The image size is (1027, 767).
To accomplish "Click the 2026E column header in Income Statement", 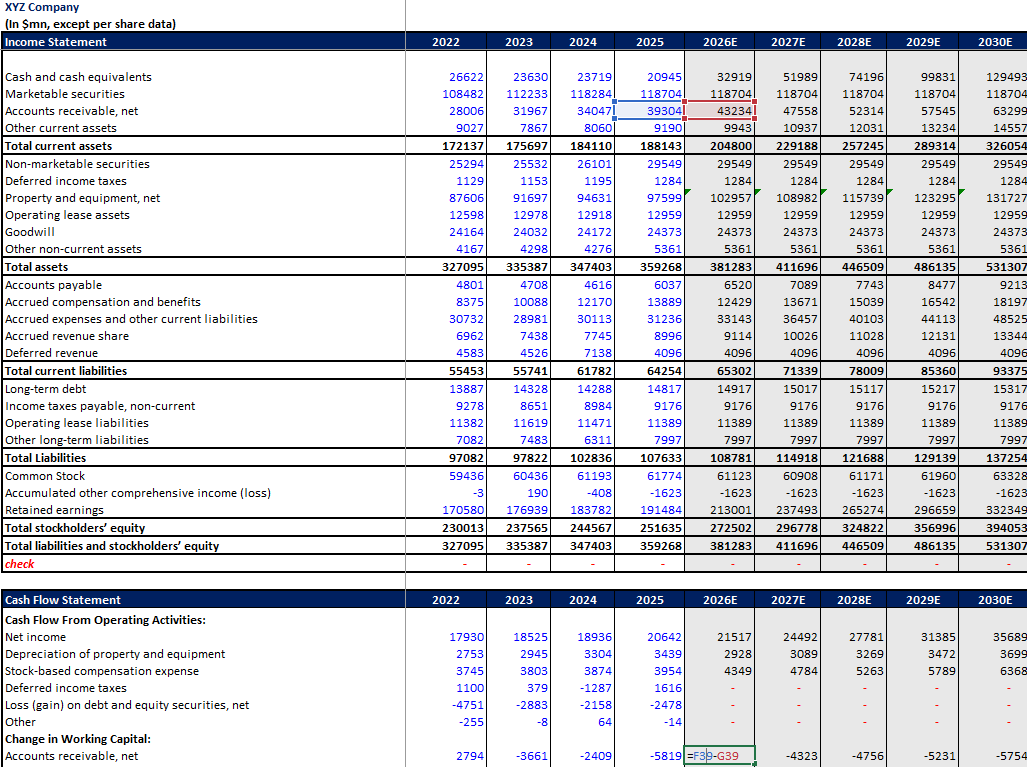I will pyautogui.click(x=719, y=42).
